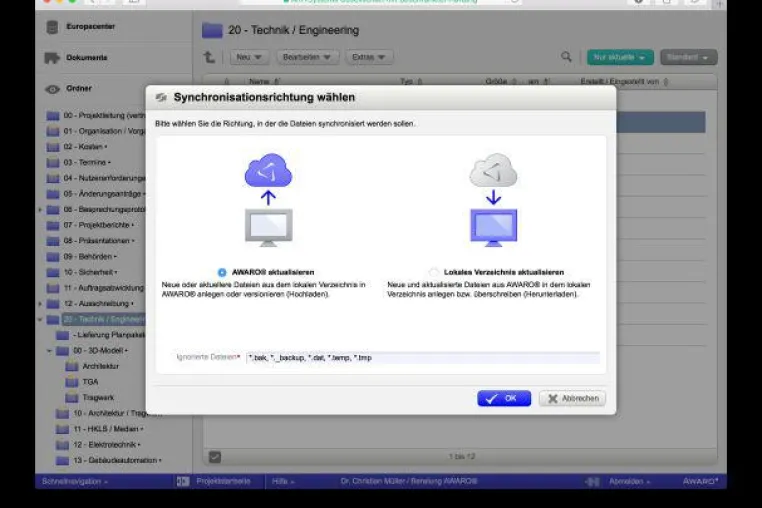Select folder 13 - Gebäudeautomation
This screenshot has width=762, height=508.
(116, 460)
